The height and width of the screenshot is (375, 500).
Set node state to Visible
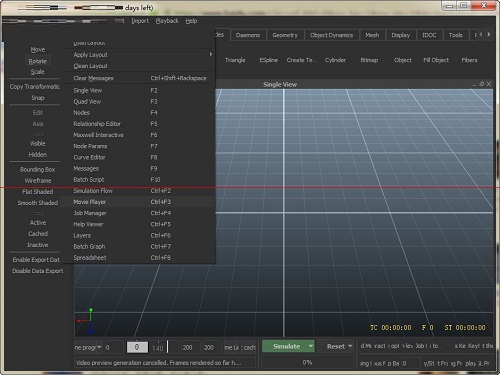(x=38, y=144)
